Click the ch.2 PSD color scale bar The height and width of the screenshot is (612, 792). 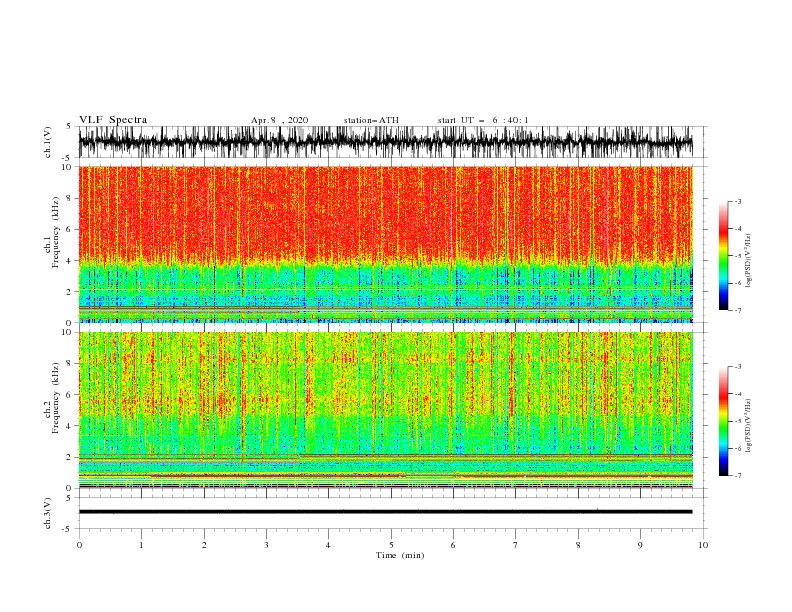click(x=723, y=421)
